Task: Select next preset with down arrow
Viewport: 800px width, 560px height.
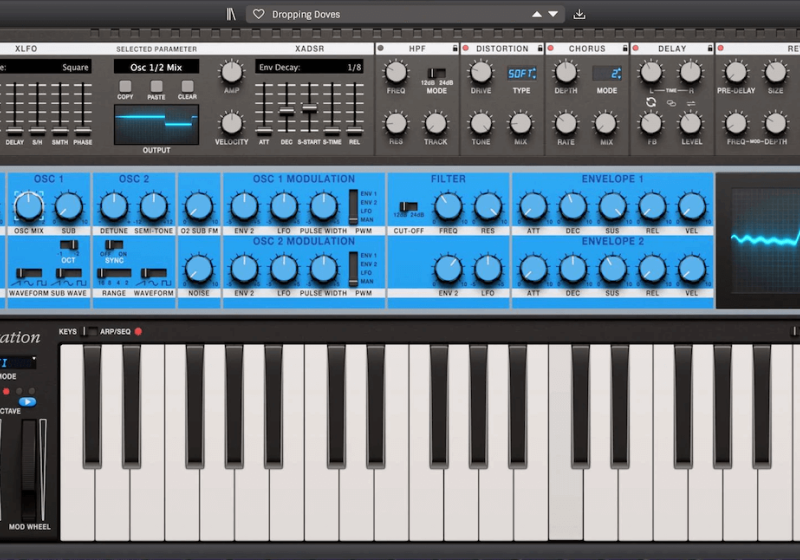Action: tap(553, 14)
